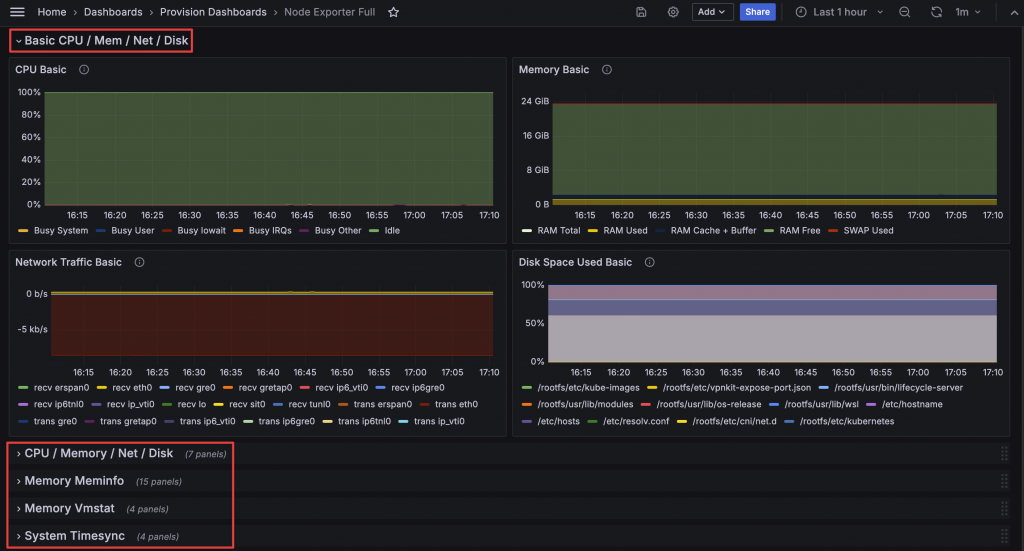
Task: Expand the System Timesync row
Action: pyautogui.click(x=70, y=536)
